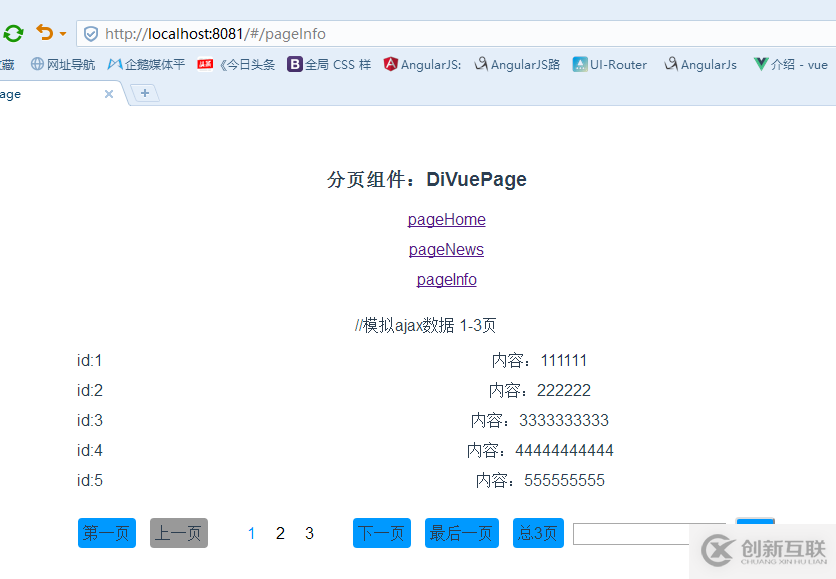The width and height of the screenshot is (836, 579).
Task: Click the 第一页 pagination button
Action: pos(106,533)
